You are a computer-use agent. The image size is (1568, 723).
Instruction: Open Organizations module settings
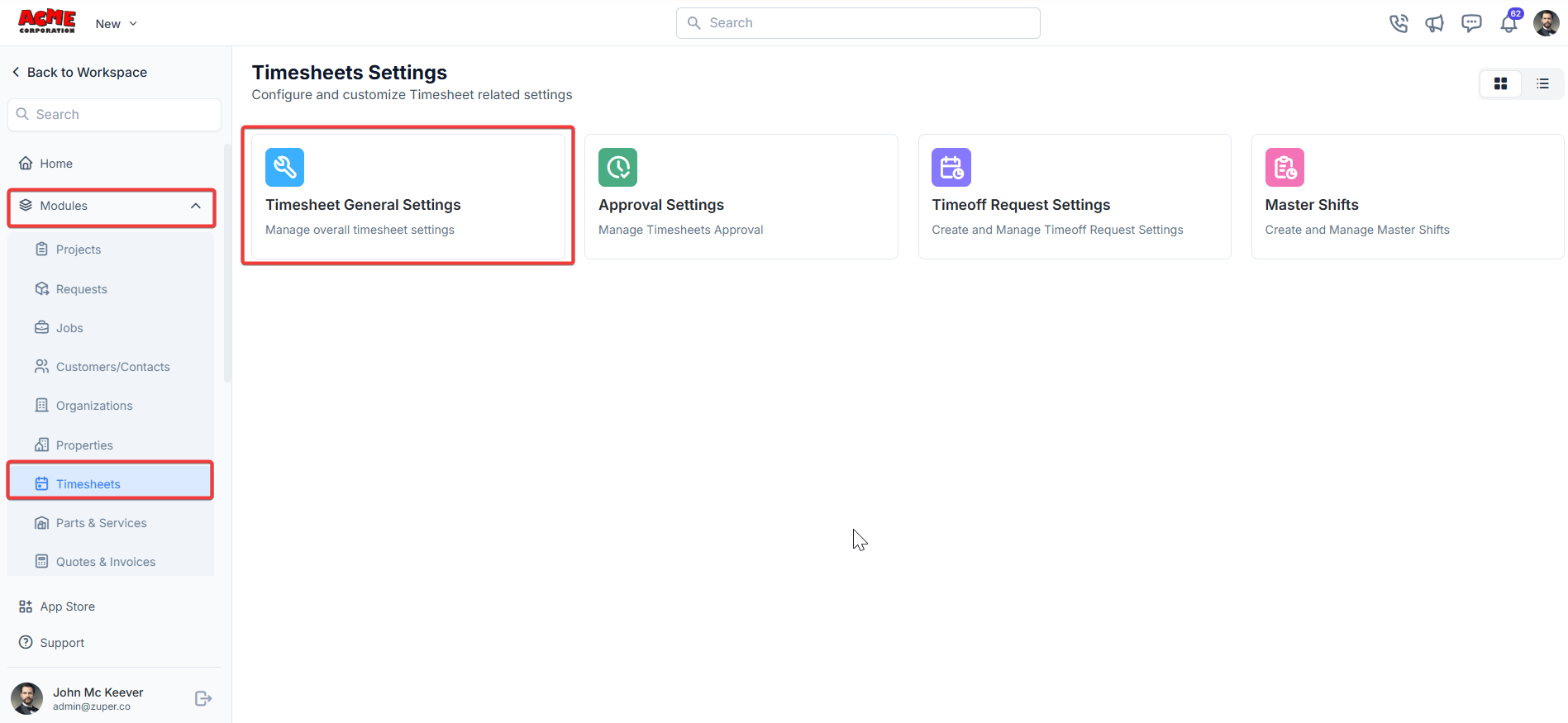pos(111,406)
